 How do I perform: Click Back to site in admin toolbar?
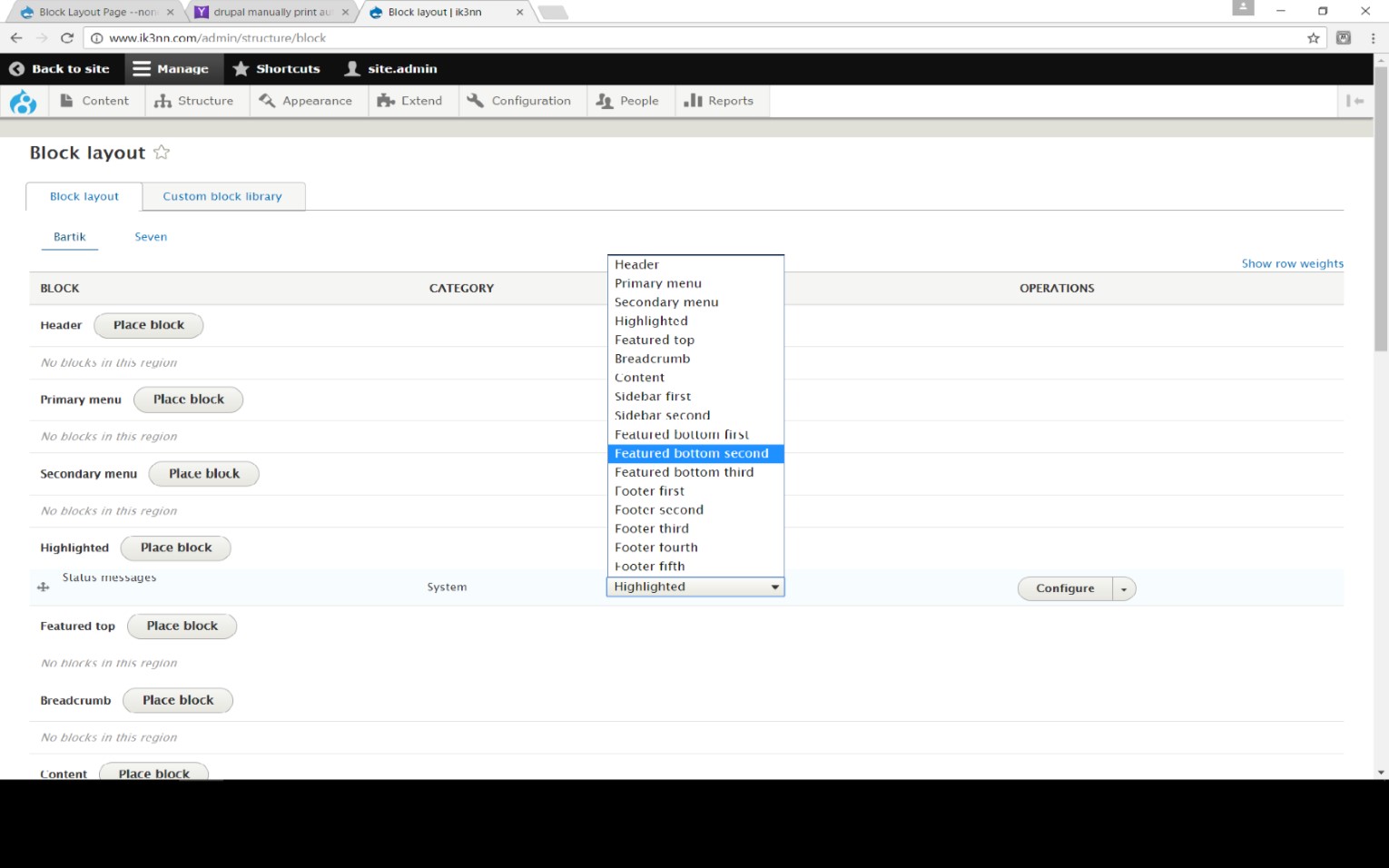pyautogui.click(x=59, y=69)
